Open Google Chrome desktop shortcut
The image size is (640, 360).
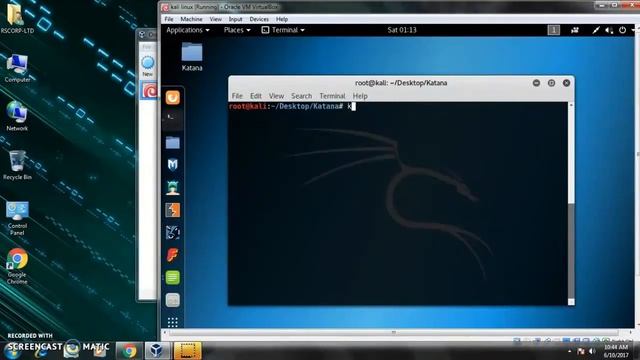point(17,266)
